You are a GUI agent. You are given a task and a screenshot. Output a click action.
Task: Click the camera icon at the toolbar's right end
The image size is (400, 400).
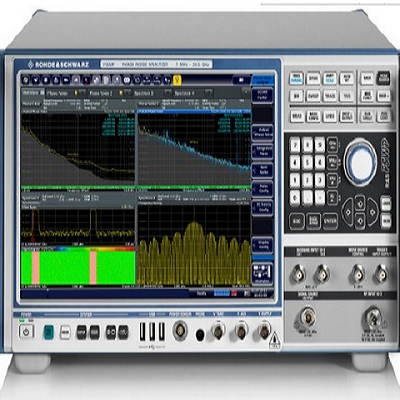click(x=241, y=80)
